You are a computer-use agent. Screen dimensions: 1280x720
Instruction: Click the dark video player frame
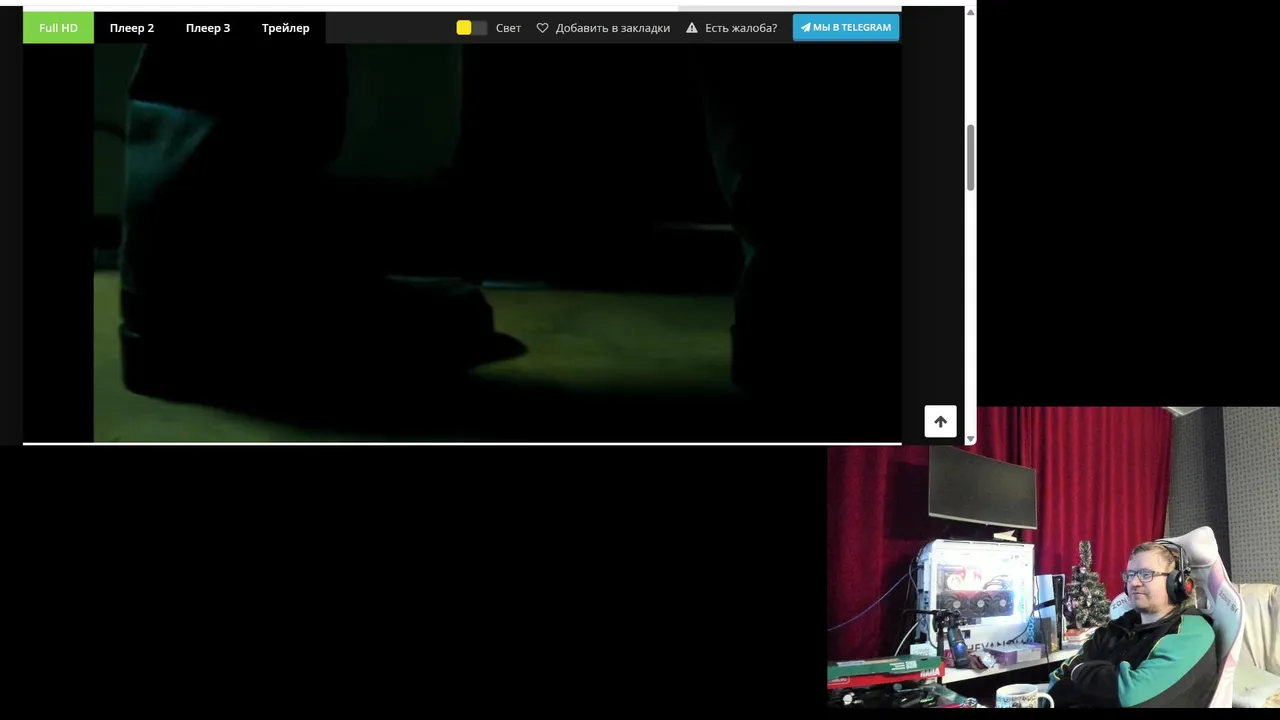(462, 243)
